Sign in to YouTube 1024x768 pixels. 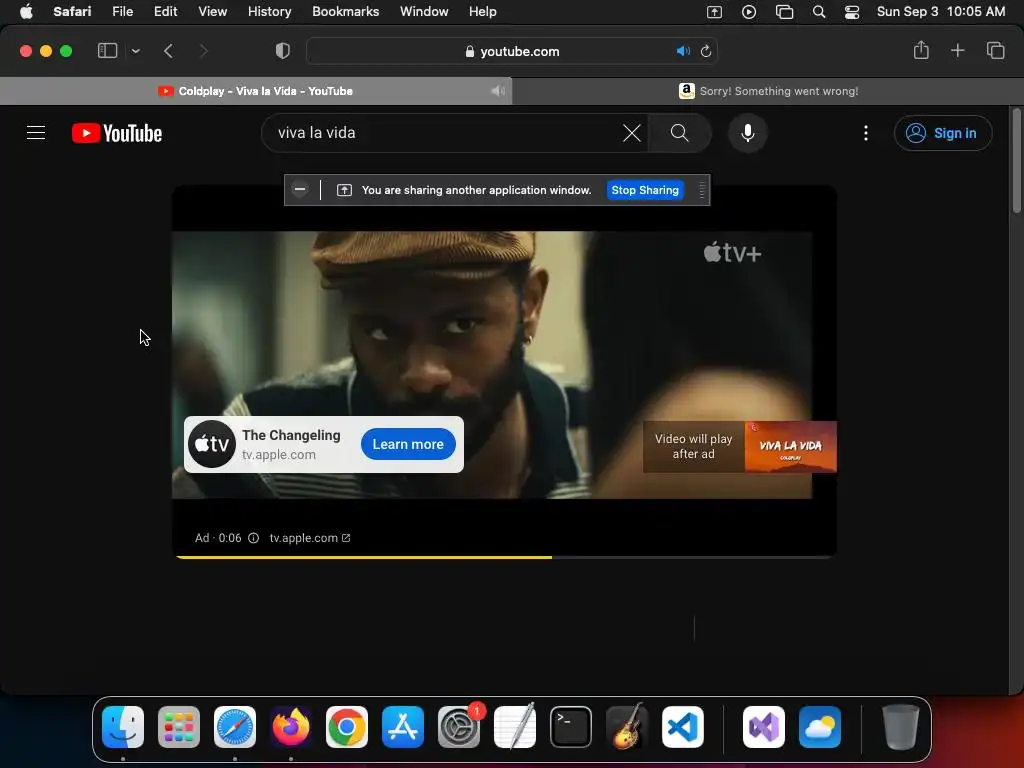tap(942, 133)
